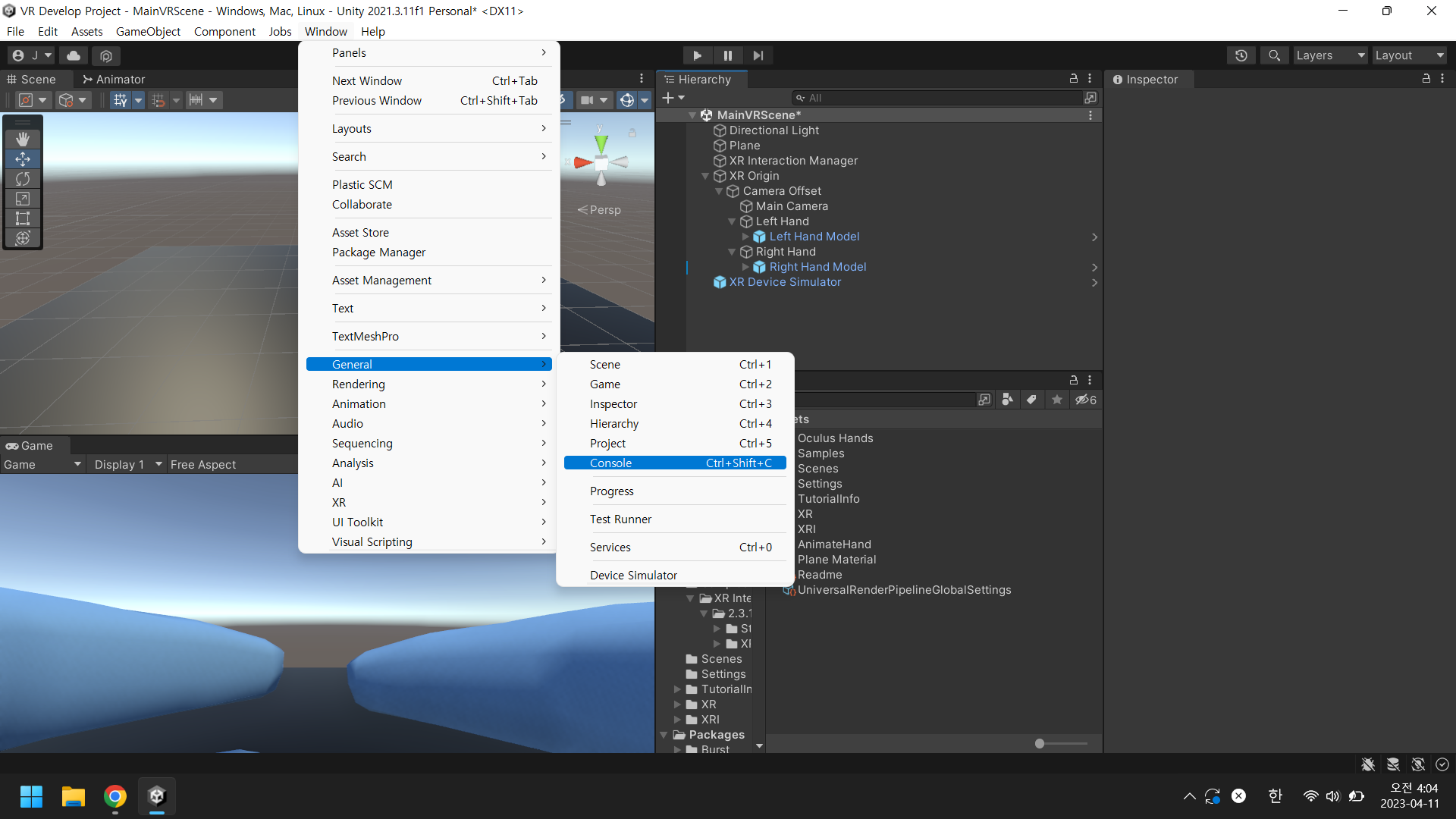Toggle the cache server database status icon
1456x819 pixels.
pyautogui.click(x=1393, y=764)
